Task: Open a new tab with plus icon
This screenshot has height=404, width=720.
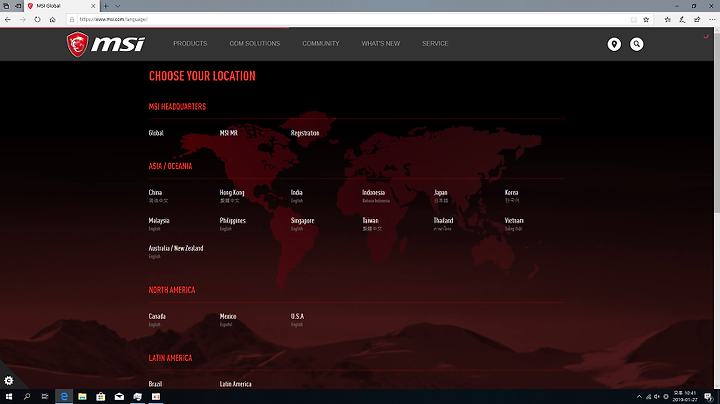Action: click(106, 6)
